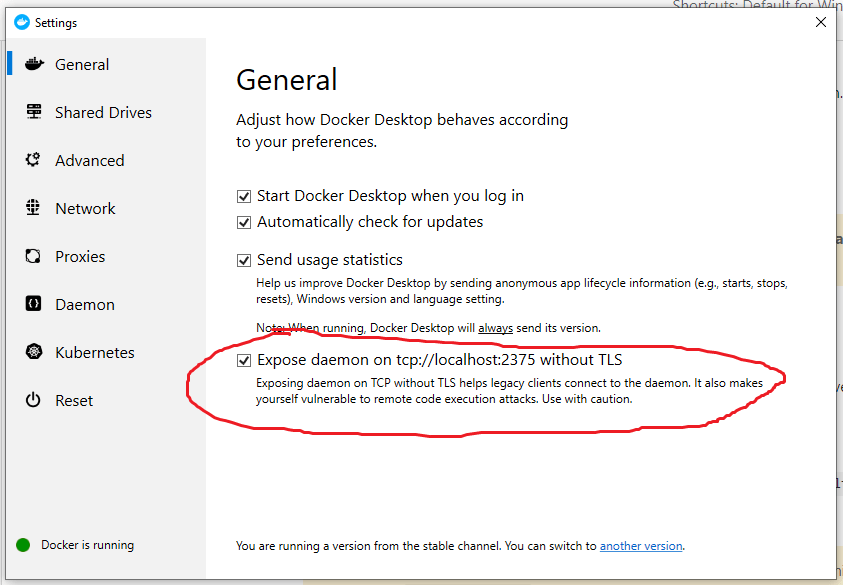Uncheck Expose daemon on tcp://localhost:2375

(x=244, y=360)
